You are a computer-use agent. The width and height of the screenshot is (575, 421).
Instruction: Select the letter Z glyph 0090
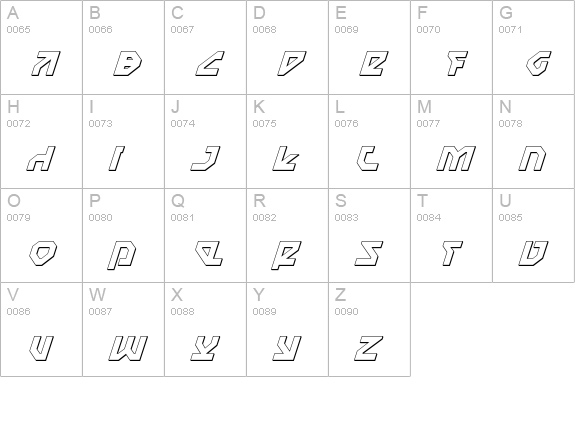pos(369,329)
